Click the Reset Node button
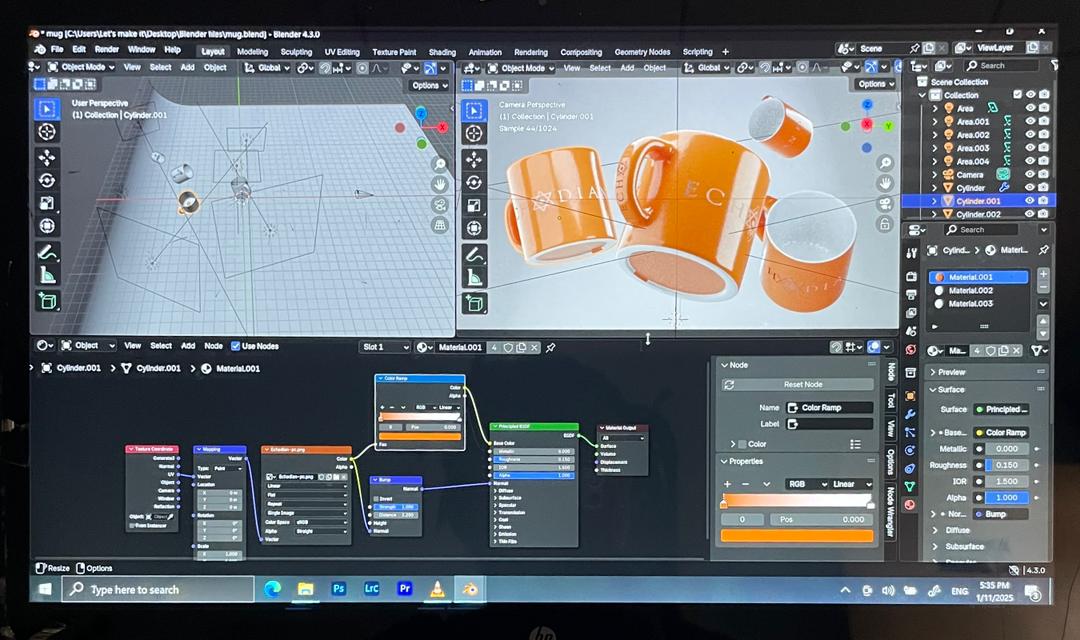 click(x=797, y=384)
